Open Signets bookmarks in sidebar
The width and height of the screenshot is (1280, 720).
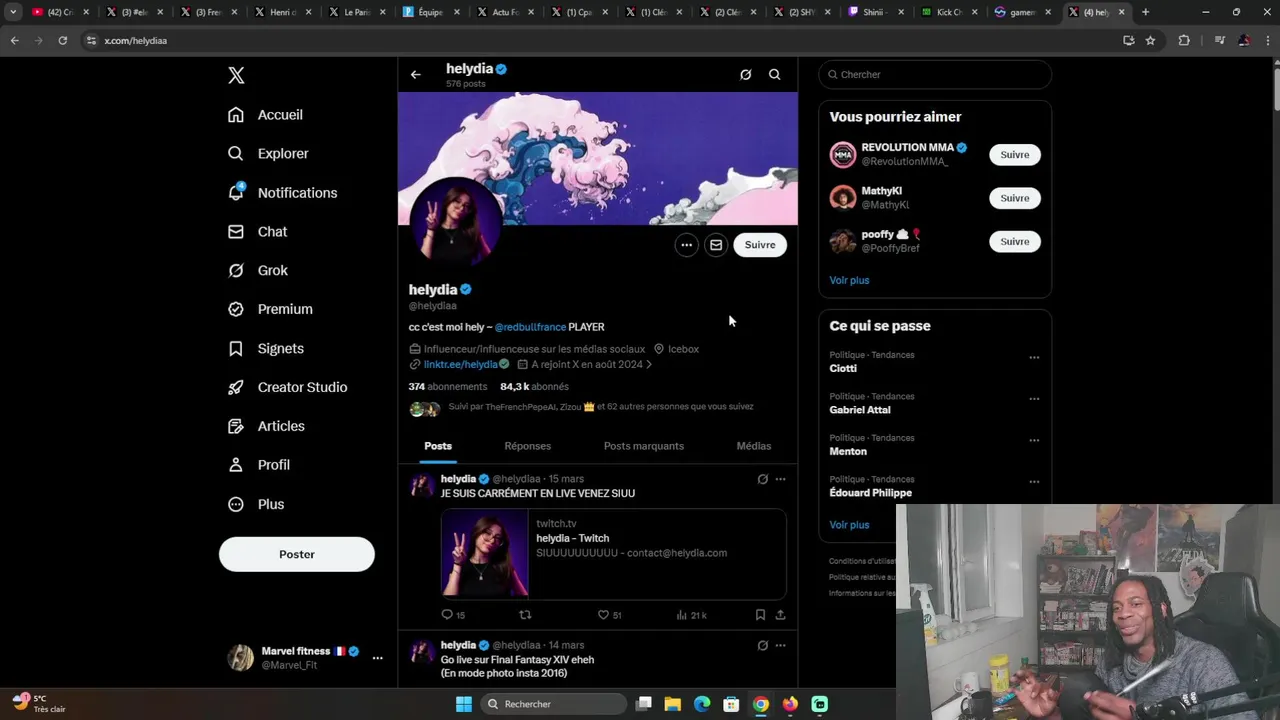tap(266, 349)
